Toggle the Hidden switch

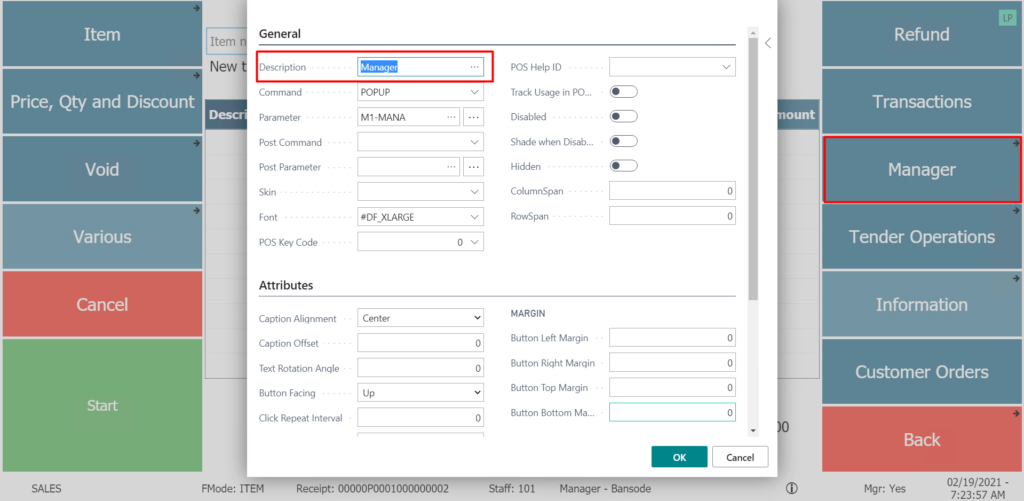(623, 166)
